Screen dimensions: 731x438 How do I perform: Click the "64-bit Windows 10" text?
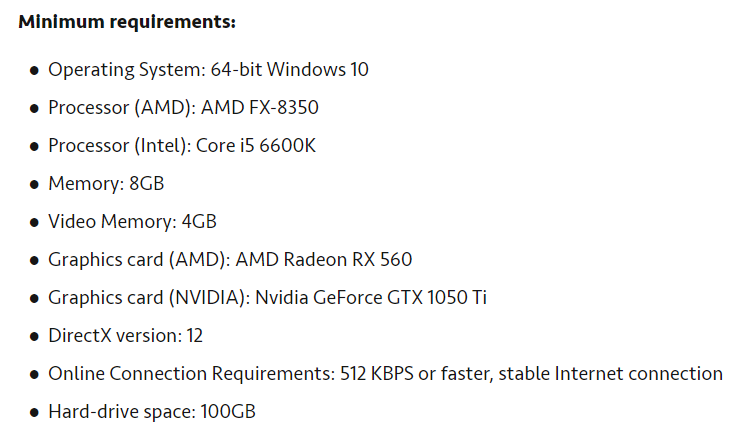pyautogui.click(x=291, y=70)
